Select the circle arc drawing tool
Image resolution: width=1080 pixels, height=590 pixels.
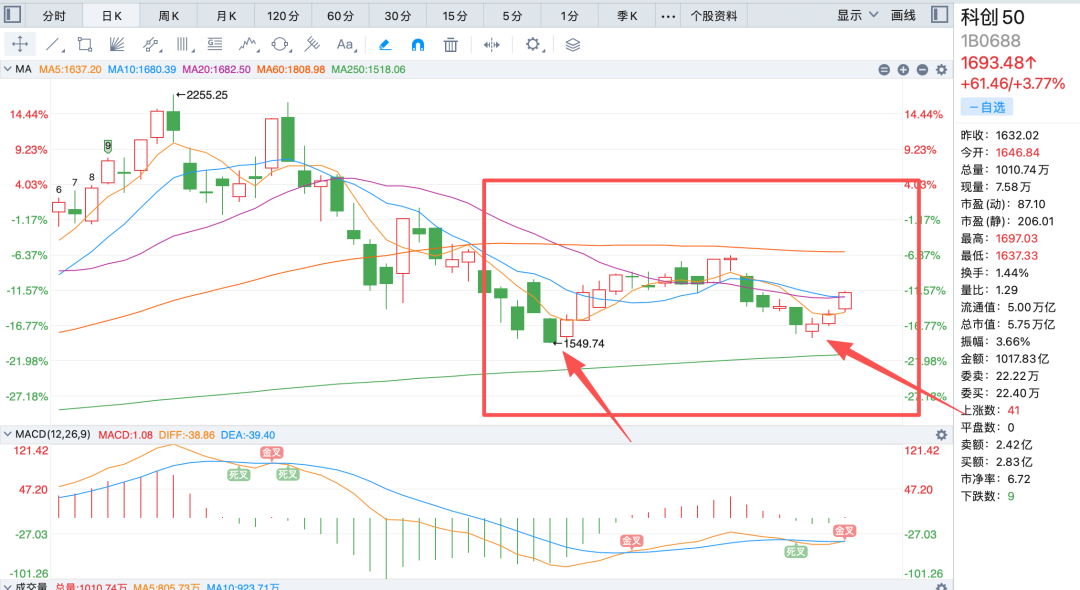280,45
